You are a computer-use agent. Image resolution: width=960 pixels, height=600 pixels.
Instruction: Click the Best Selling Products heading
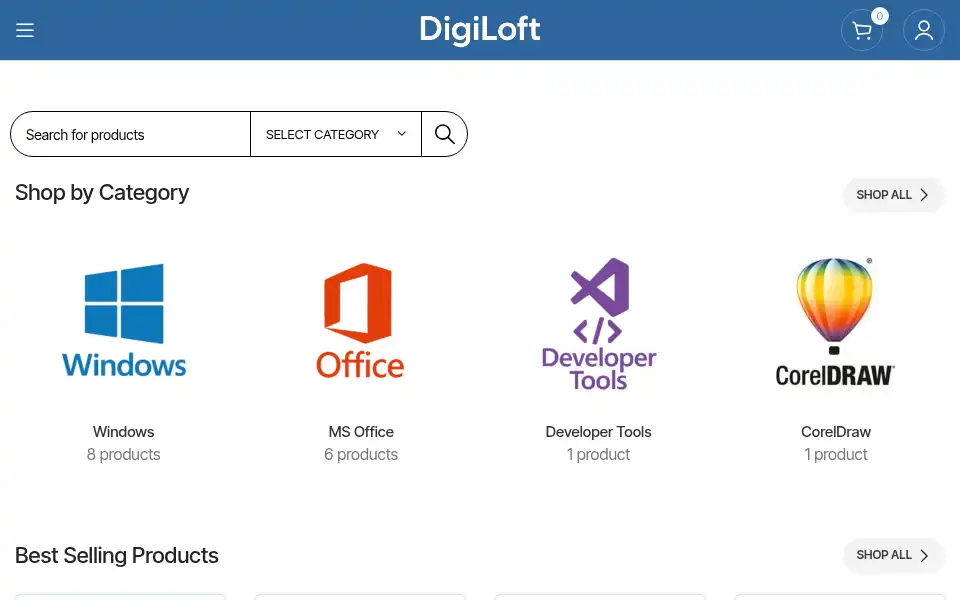pos(117,555)
